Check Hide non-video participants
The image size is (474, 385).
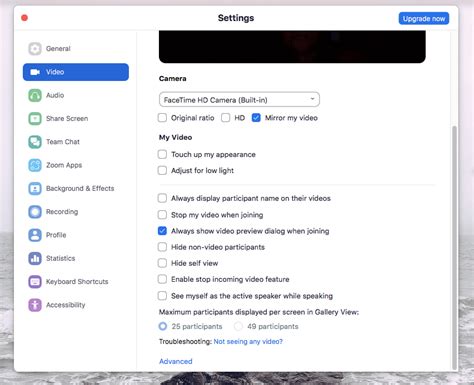pos(162,247)
